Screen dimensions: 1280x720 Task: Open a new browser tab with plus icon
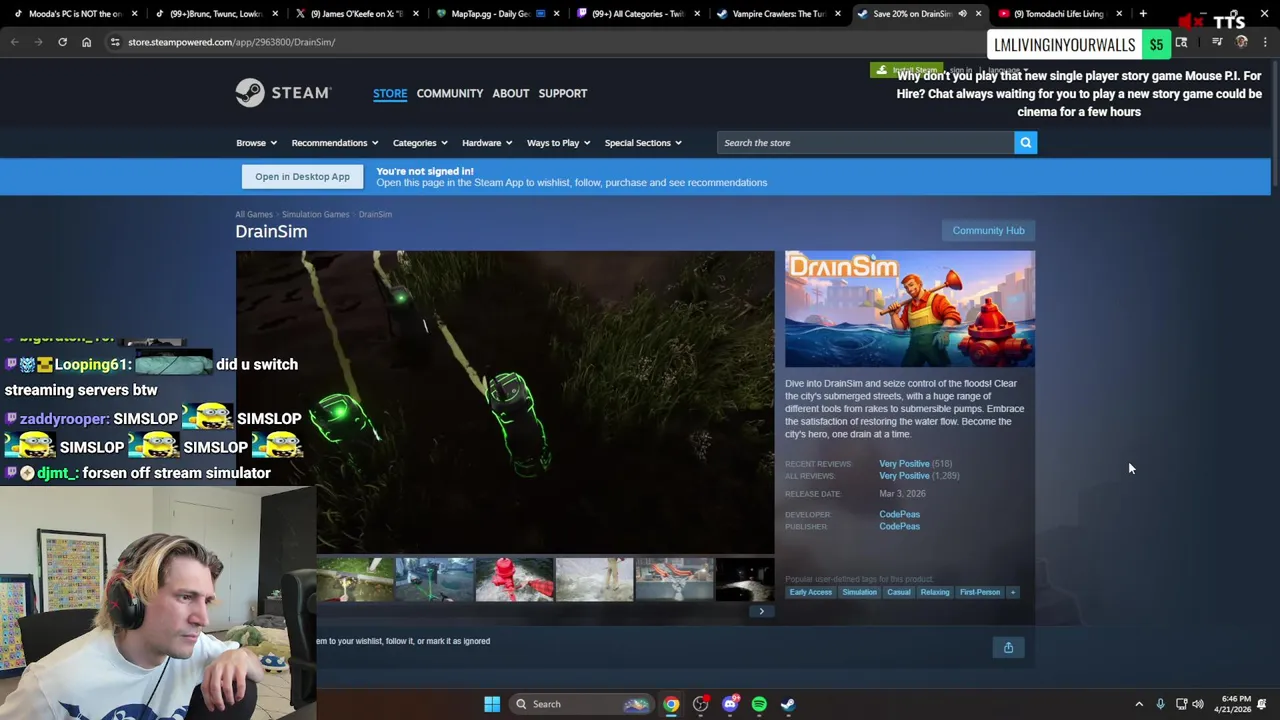(1143, 14)
